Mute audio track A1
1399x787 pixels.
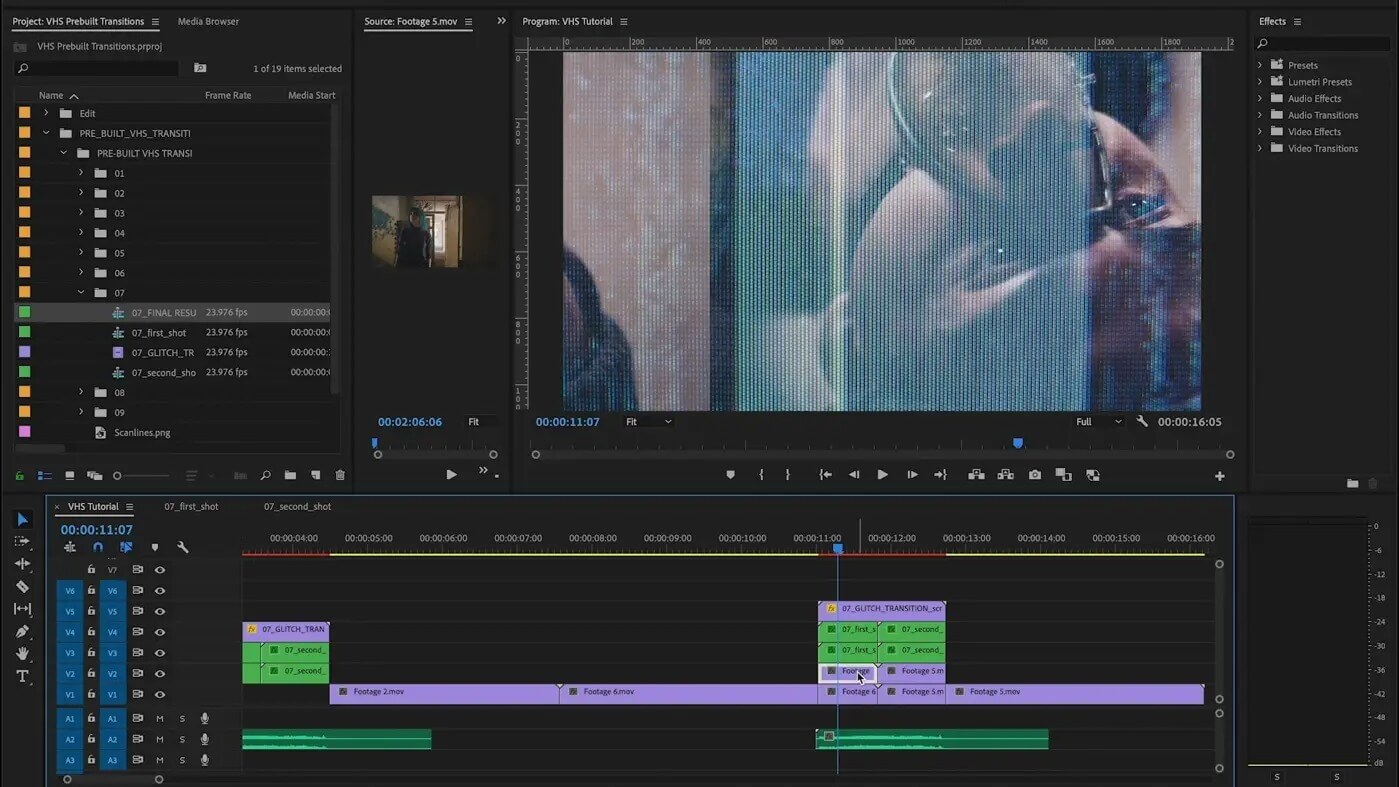[160, 718]
